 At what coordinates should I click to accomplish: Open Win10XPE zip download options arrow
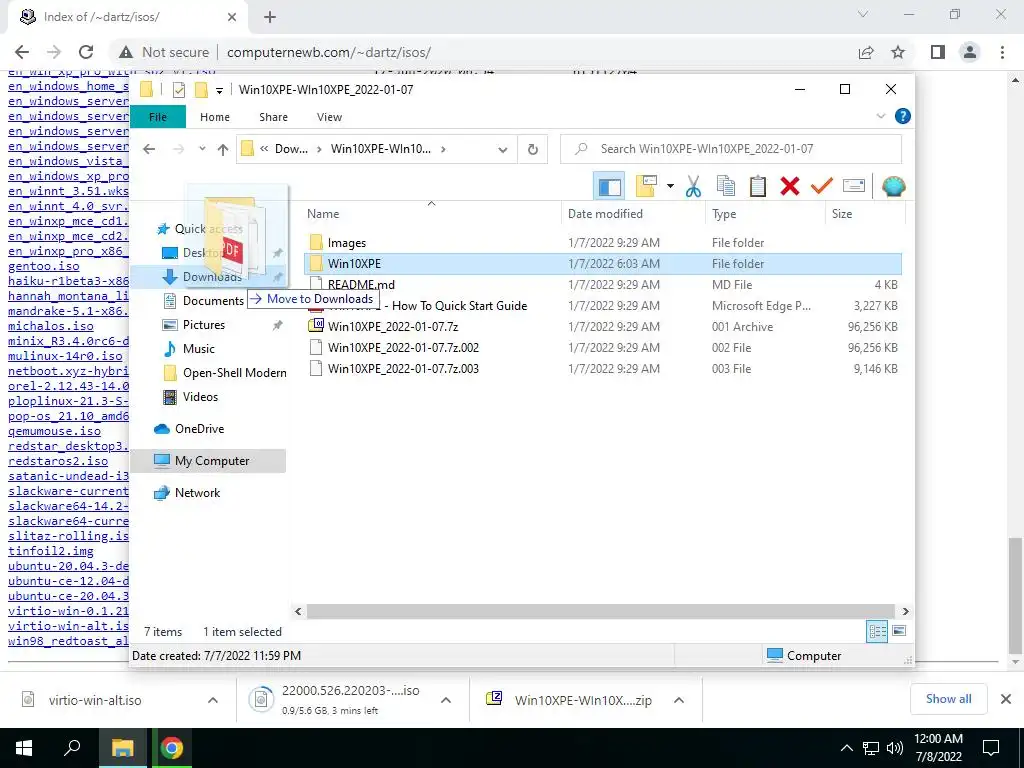[x=679, y=700]
